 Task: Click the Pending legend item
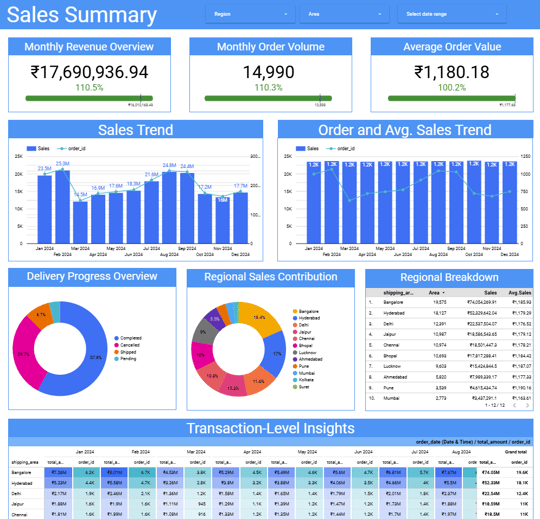pyautogui.click(x=125, y=359)
